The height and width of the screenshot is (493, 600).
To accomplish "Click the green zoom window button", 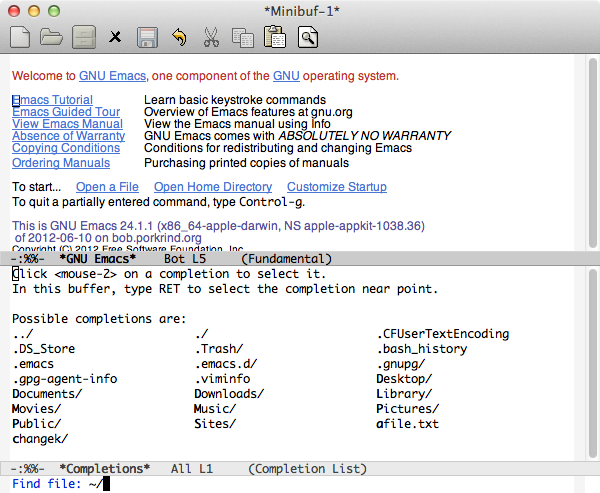I will coord(54,11).
